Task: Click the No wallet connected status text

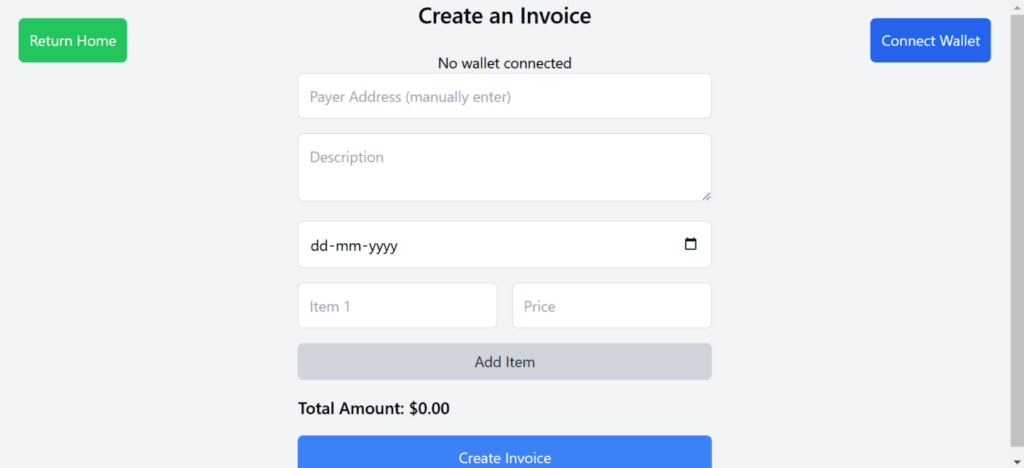Action: [504, 63]
